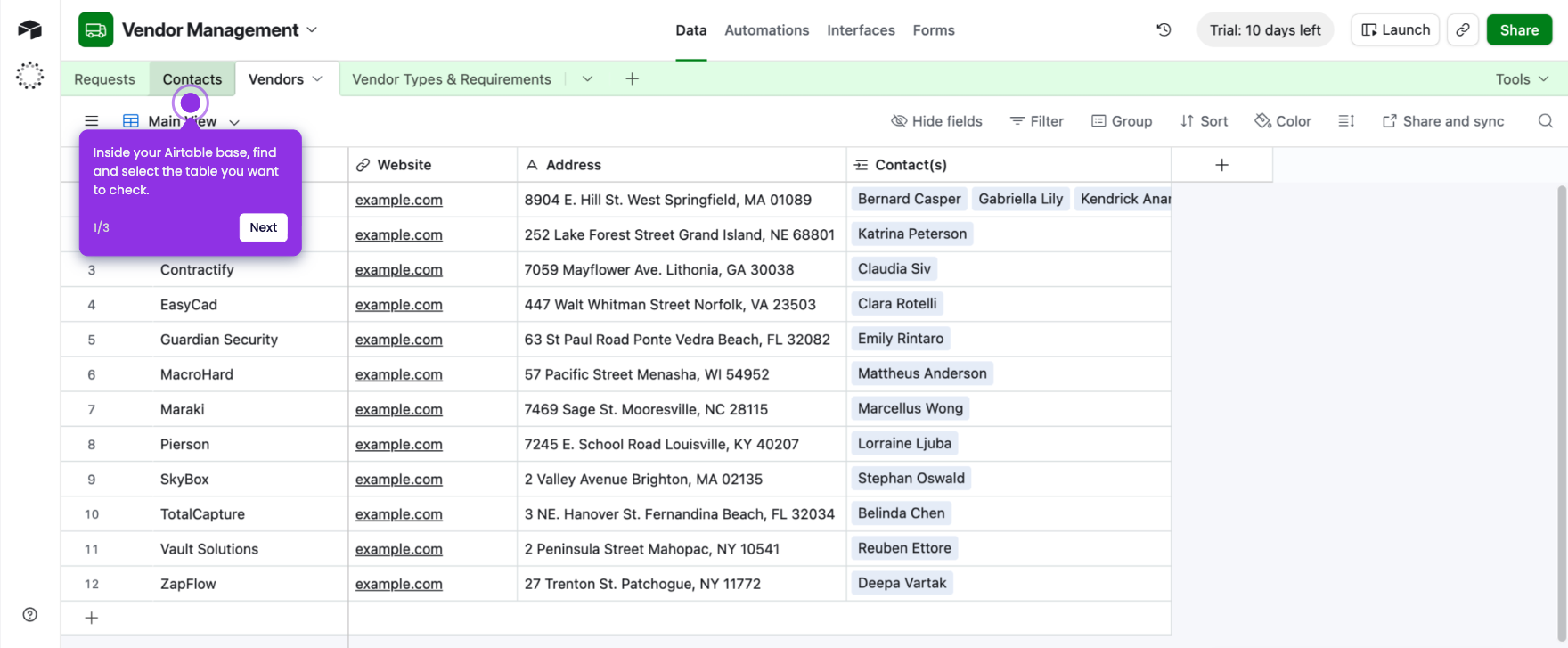Viewport: 1568px width, 648px height.
Task: Add a new record row at bottom
Action: click(x=91, y=618)
